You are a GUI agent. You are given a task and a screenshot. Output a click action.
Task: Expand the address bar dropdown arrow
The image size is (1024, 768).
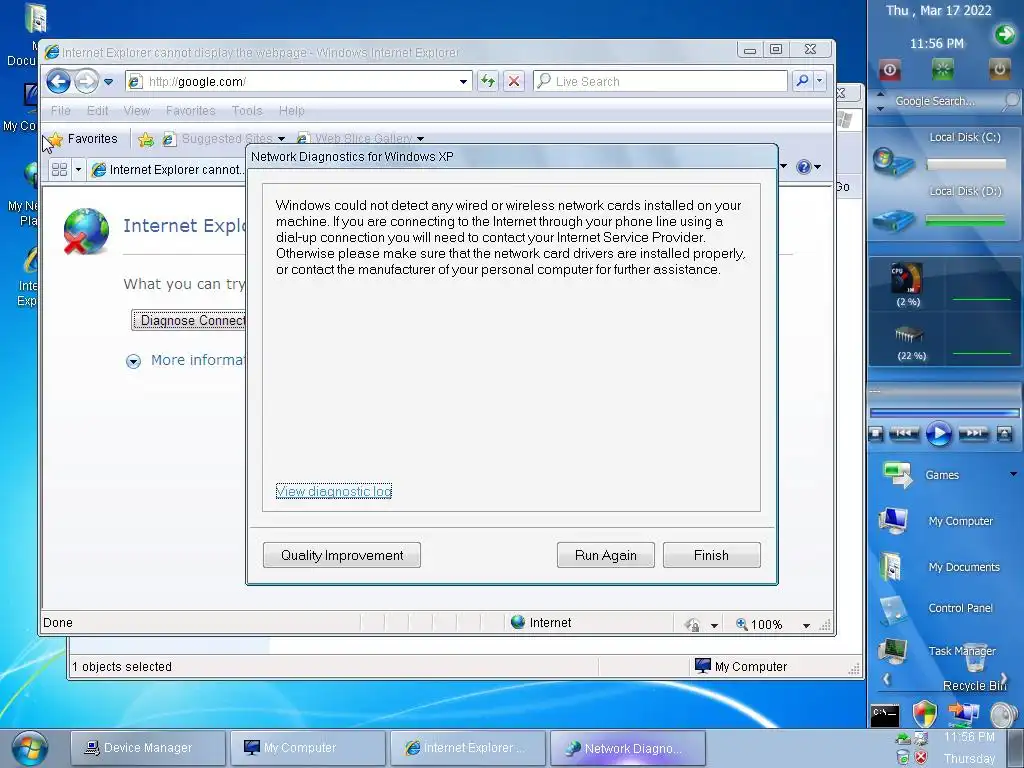point(463,82)
